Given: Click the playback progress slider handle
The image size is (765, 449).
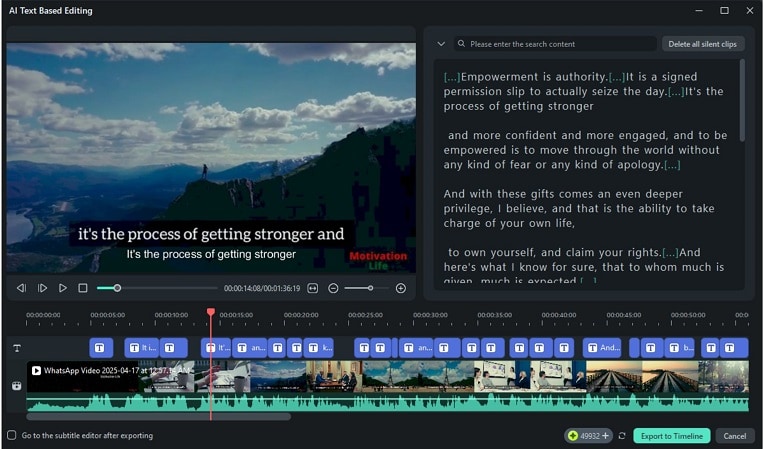Looking at the screenshot, I should point(117,288).
